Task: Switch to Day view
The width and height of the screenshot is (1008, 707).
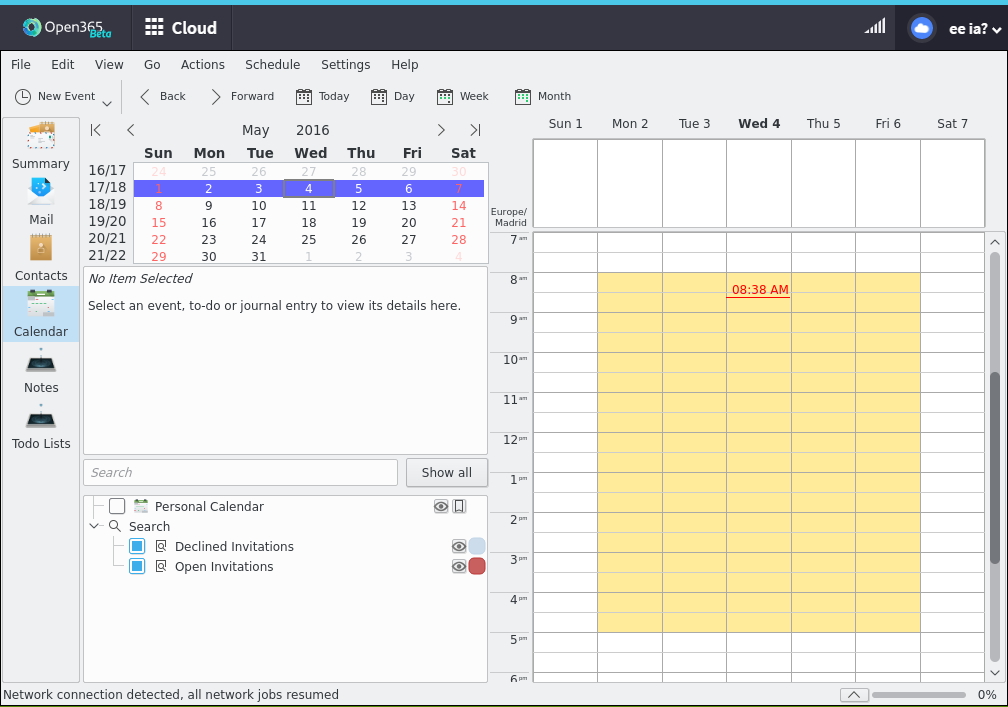Action: [393, 96]
